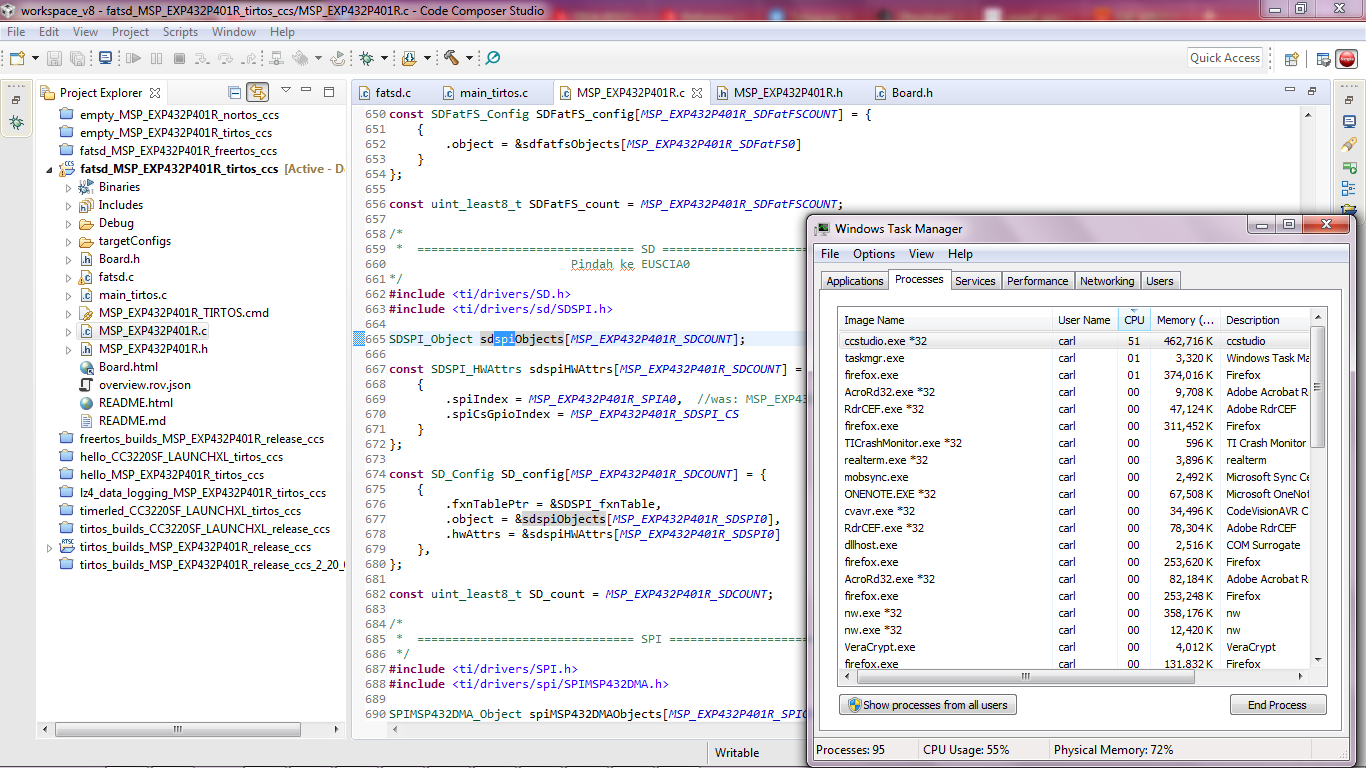This screenshot has height=768, width=1366.
Task: Click End Process button
Action: [1277, 705]
